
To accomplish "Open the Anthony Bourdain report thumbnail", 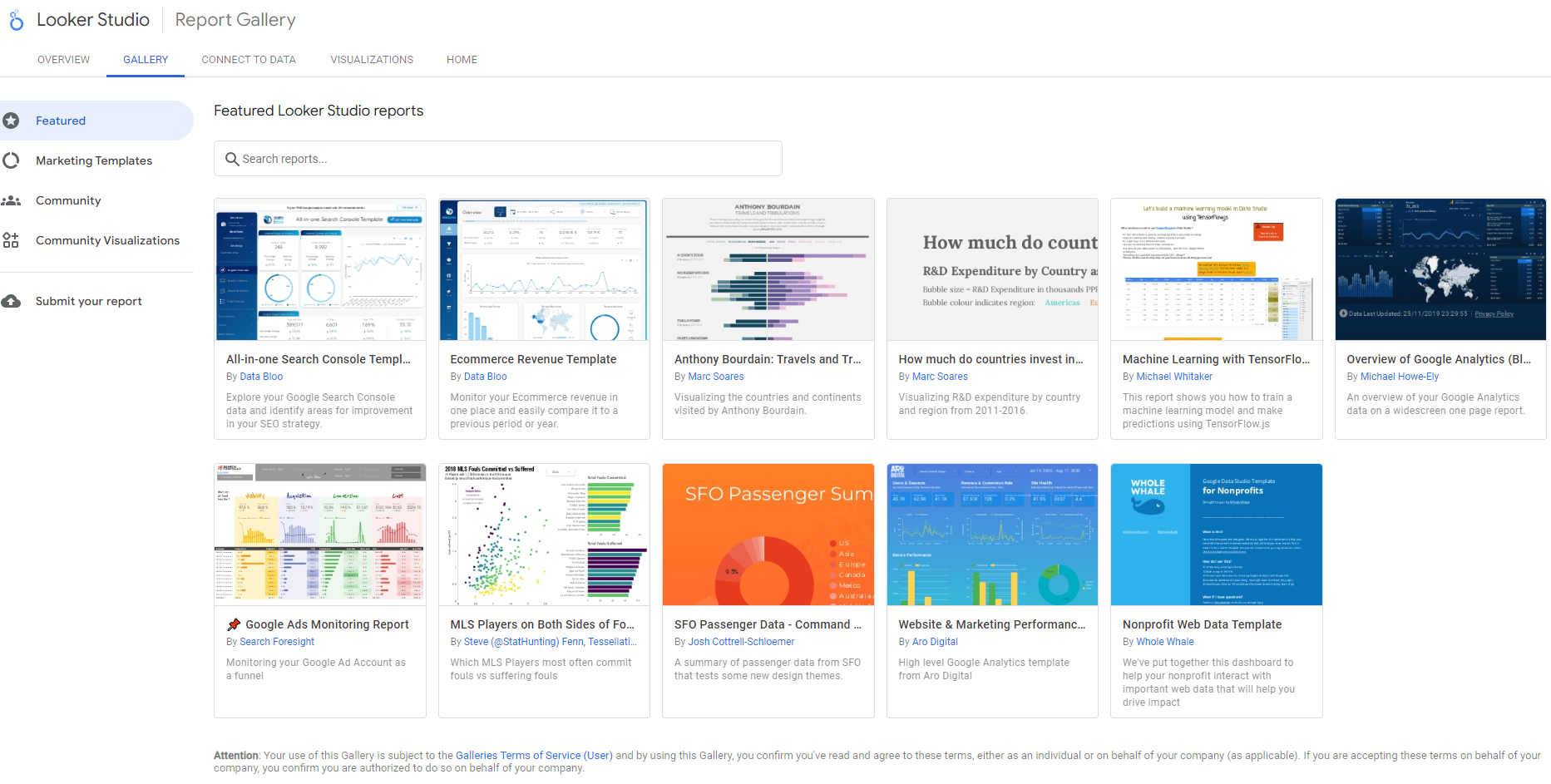I will (768, 269).
